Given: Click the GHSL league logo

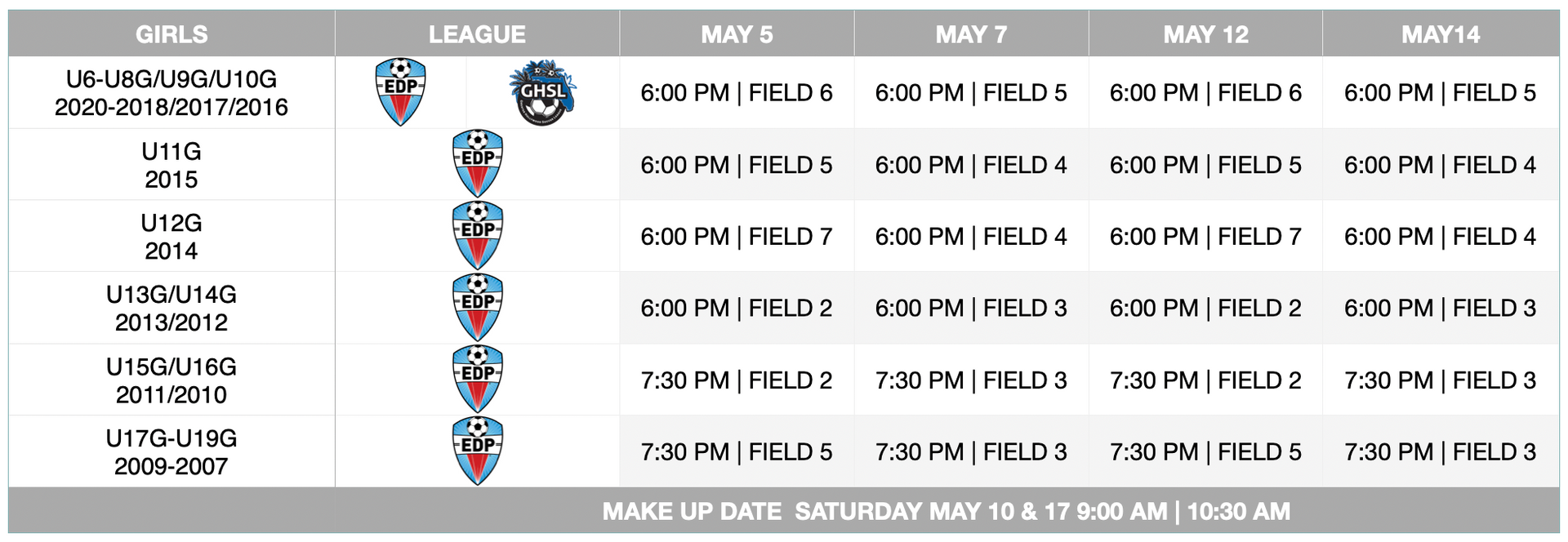Looking at the screenshot, I should 542,92.
